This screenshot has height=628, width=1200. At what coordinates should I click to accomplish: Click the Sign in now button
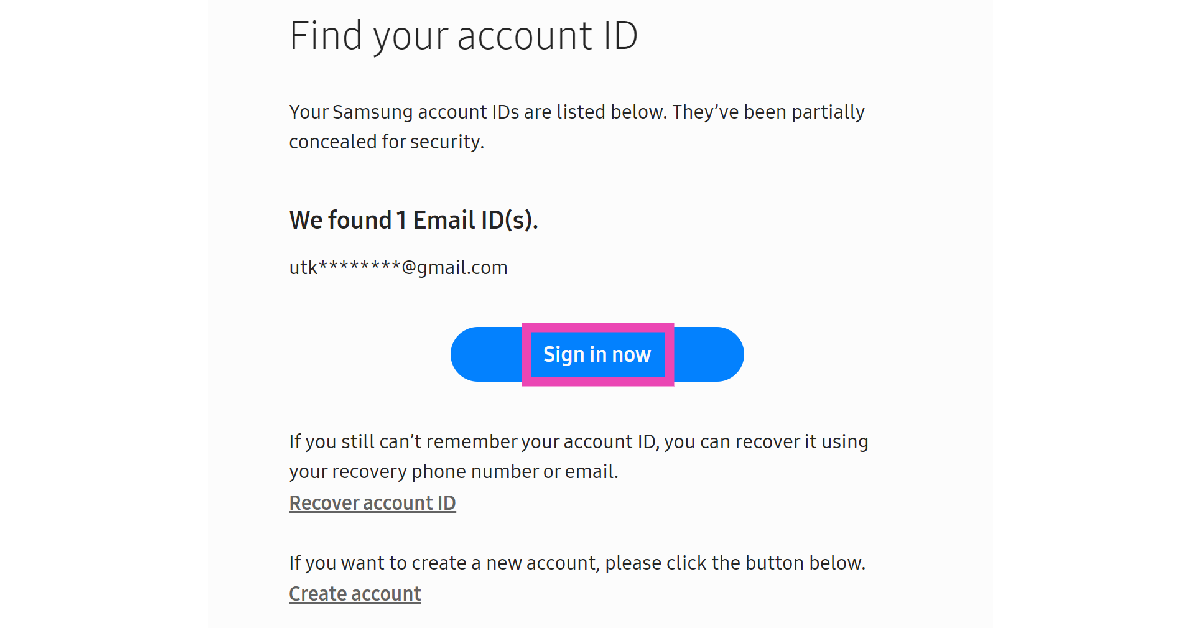tap(597, 355)
